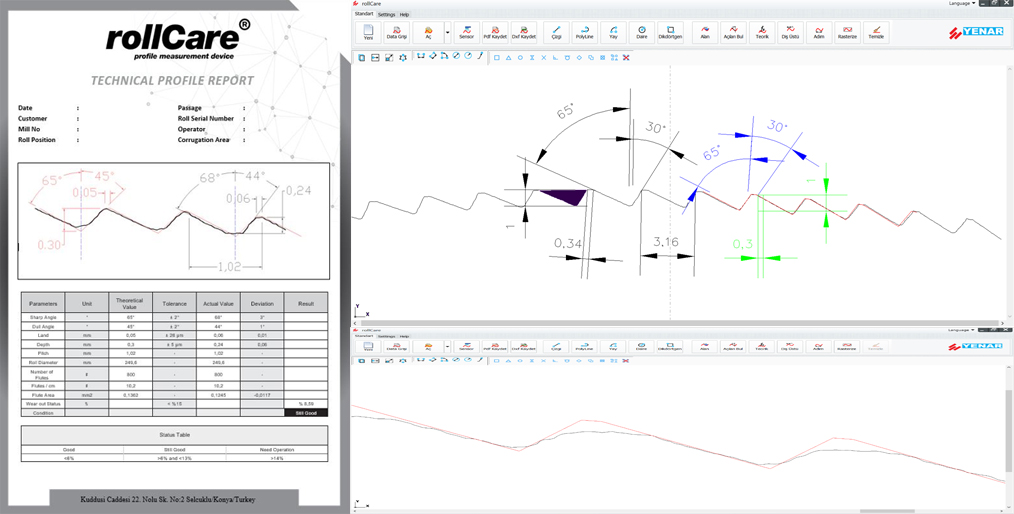Click 'Need Operation' status column header

(277, 449)
